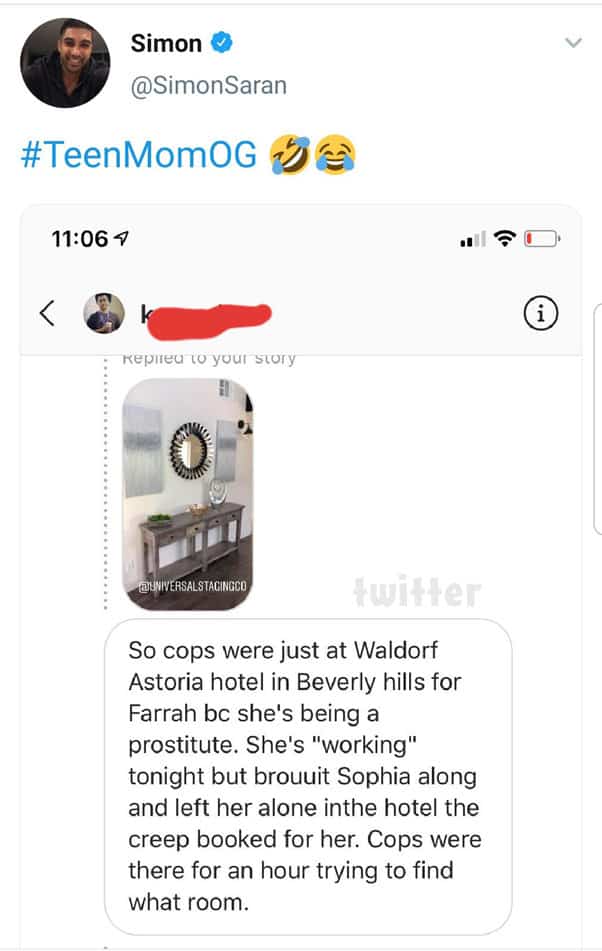The image size is (602, 951).
Task: Click the Simon display name
Action: click(x=166, y=43)
